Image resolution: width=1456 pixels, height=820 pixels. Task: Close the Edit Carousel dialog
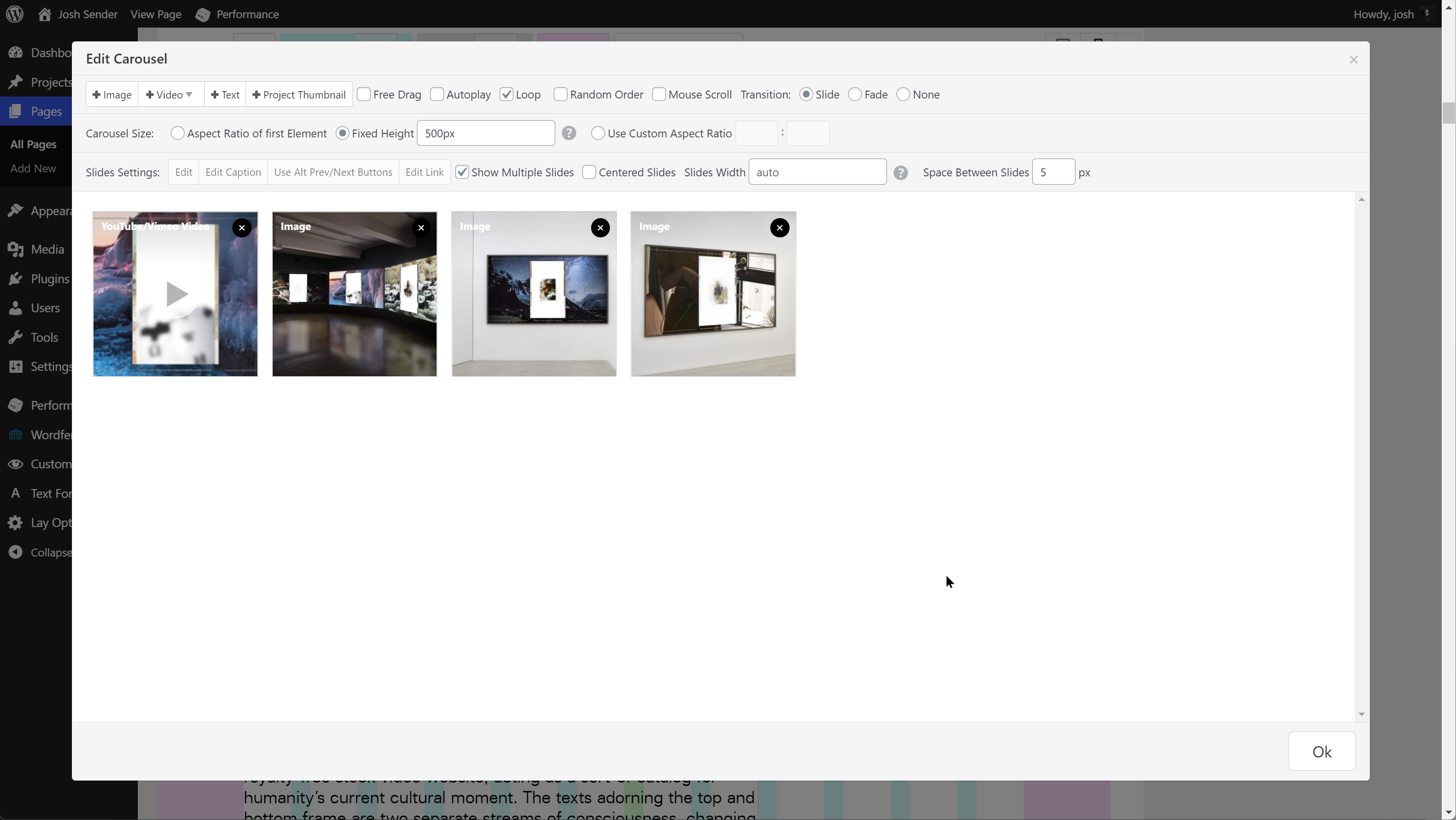click(x=1353, y=60)
